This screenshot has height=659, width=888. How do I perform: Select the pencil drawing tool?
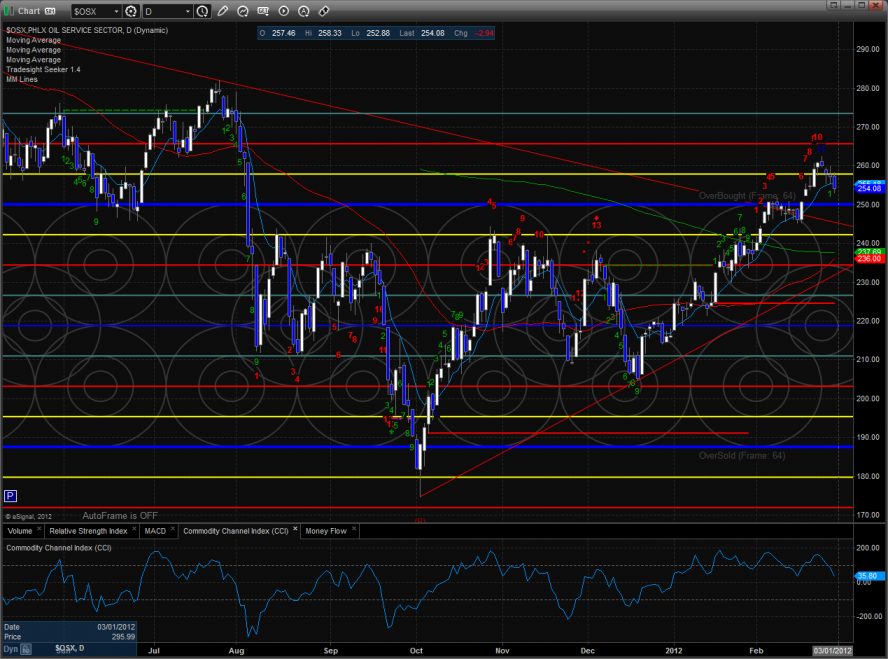point(222,11)
